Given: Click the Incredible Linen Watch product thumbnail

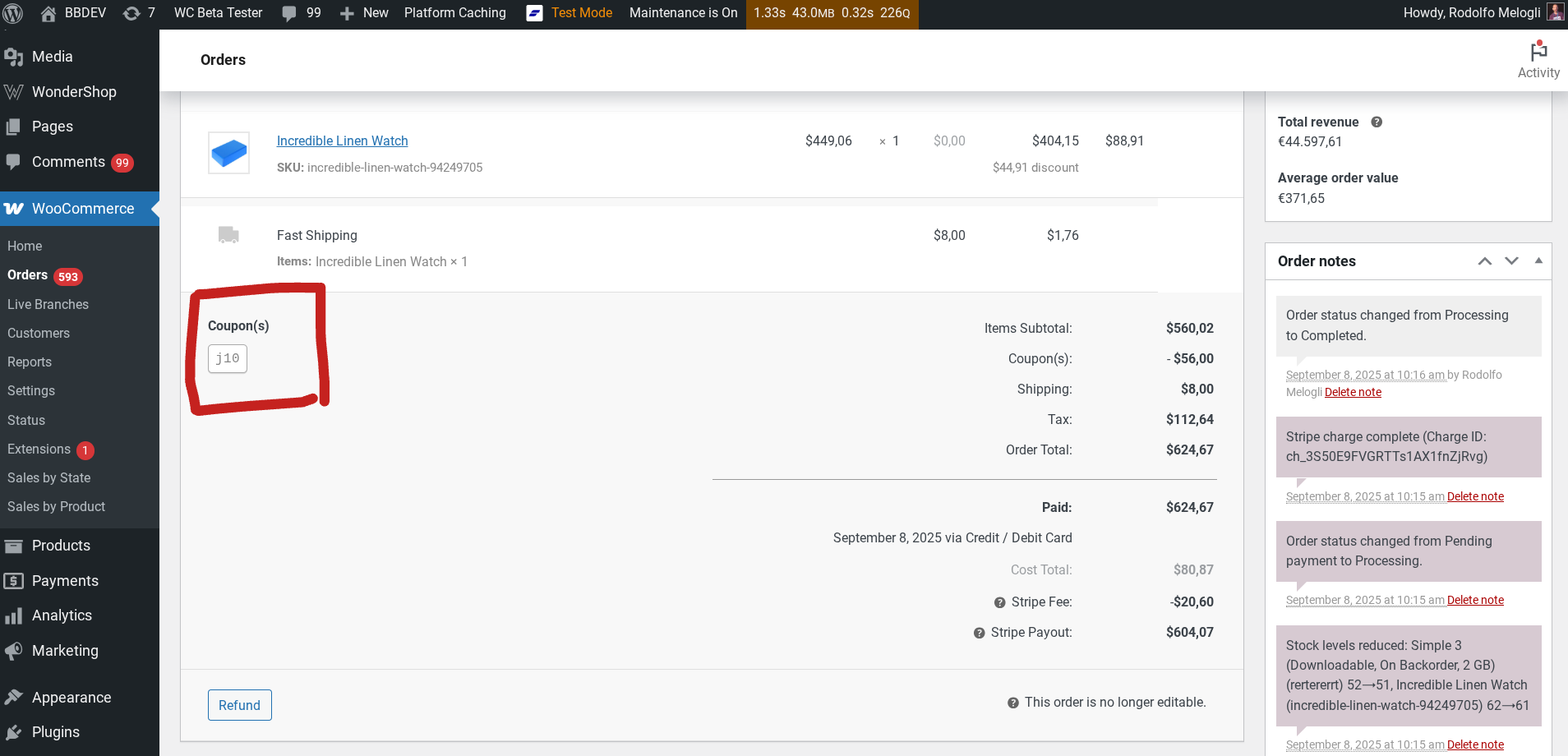Looking at the screenshot, I should [x=228, y=153].
